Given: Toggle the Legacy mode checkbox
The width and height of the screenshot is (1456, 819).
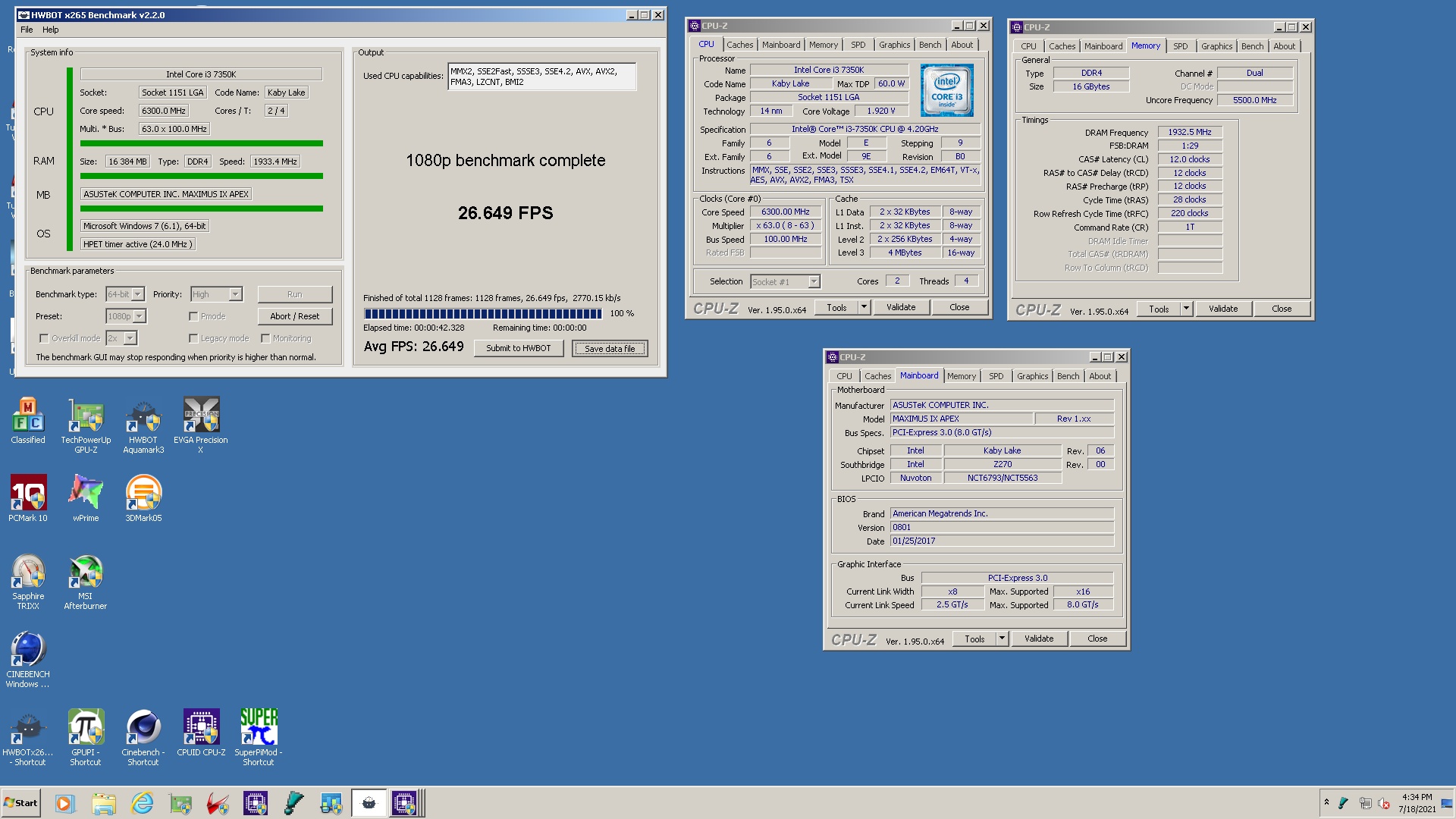Looking at the screenshot, I should pyautogui.click(x=193, y=338).
